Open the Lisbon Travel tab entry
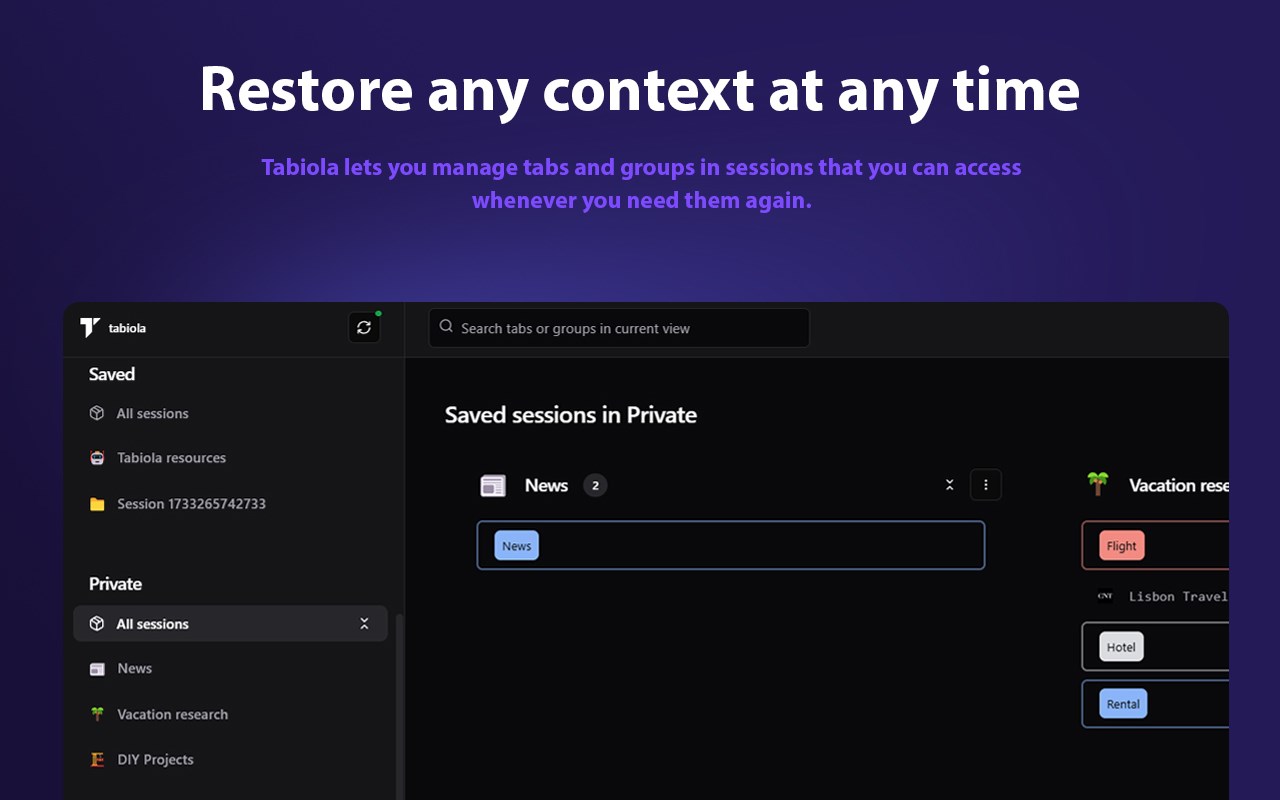Image resolution: width=1280 pixels, height=800 pixels. click(x=1176, y=596)
